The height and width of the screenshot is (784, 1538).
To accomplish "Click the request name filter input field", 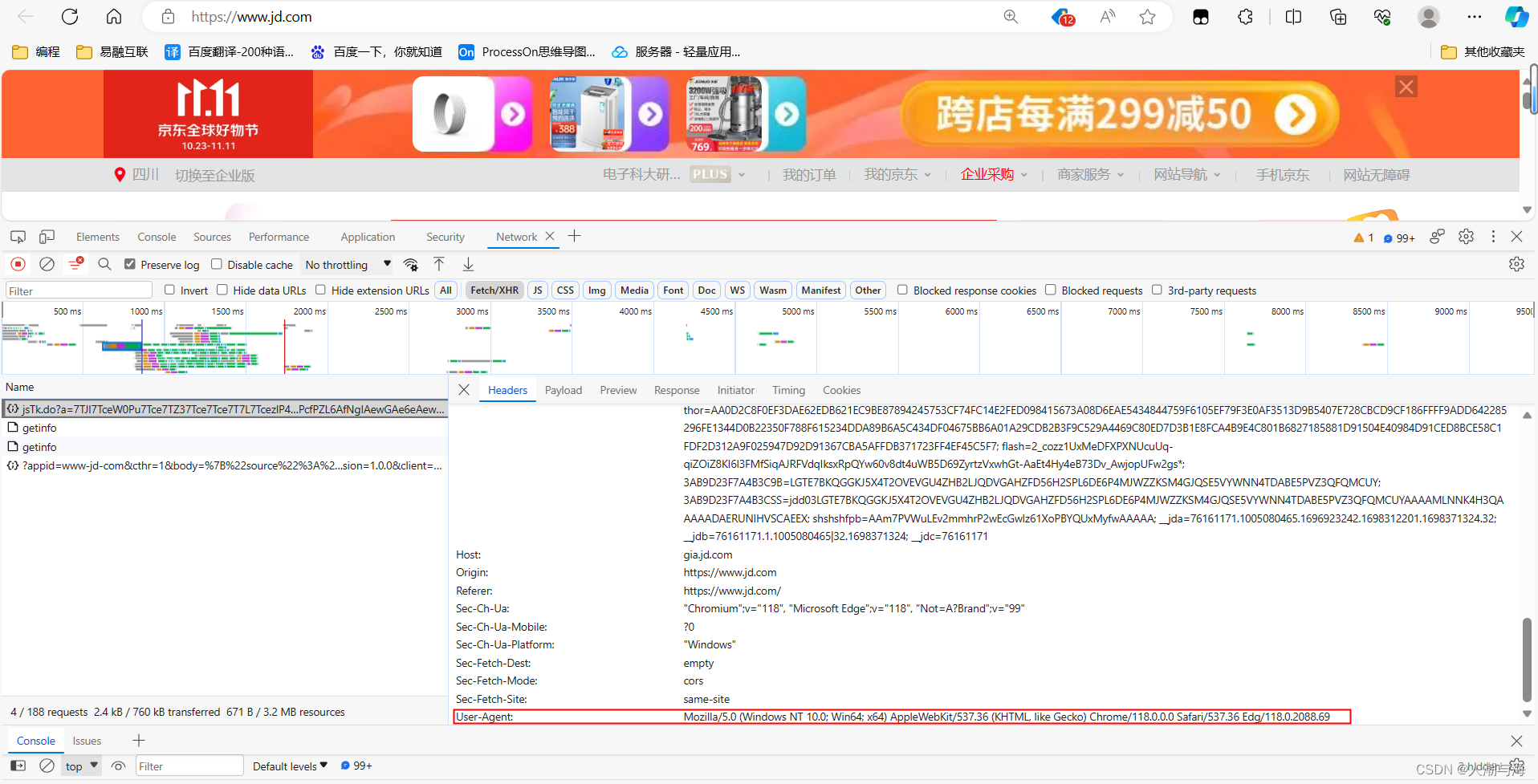I will pyautogui.click(x=78, y=290).
